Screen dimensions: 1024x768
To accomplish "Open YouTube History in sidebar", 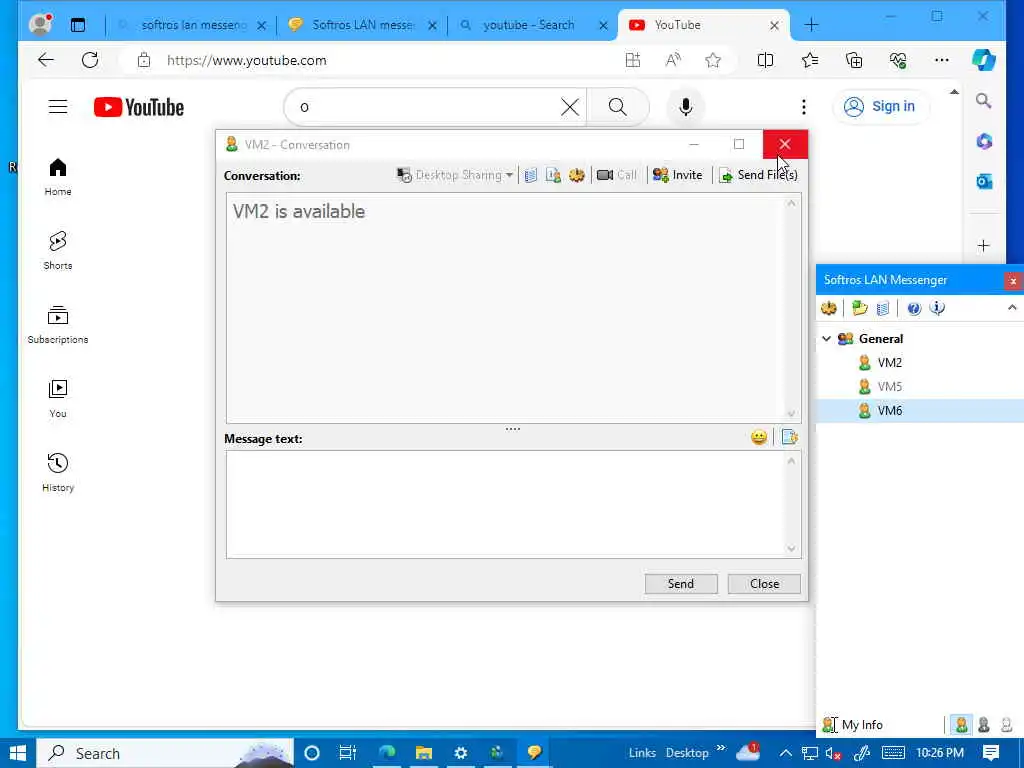I will (x=58, y=473).
